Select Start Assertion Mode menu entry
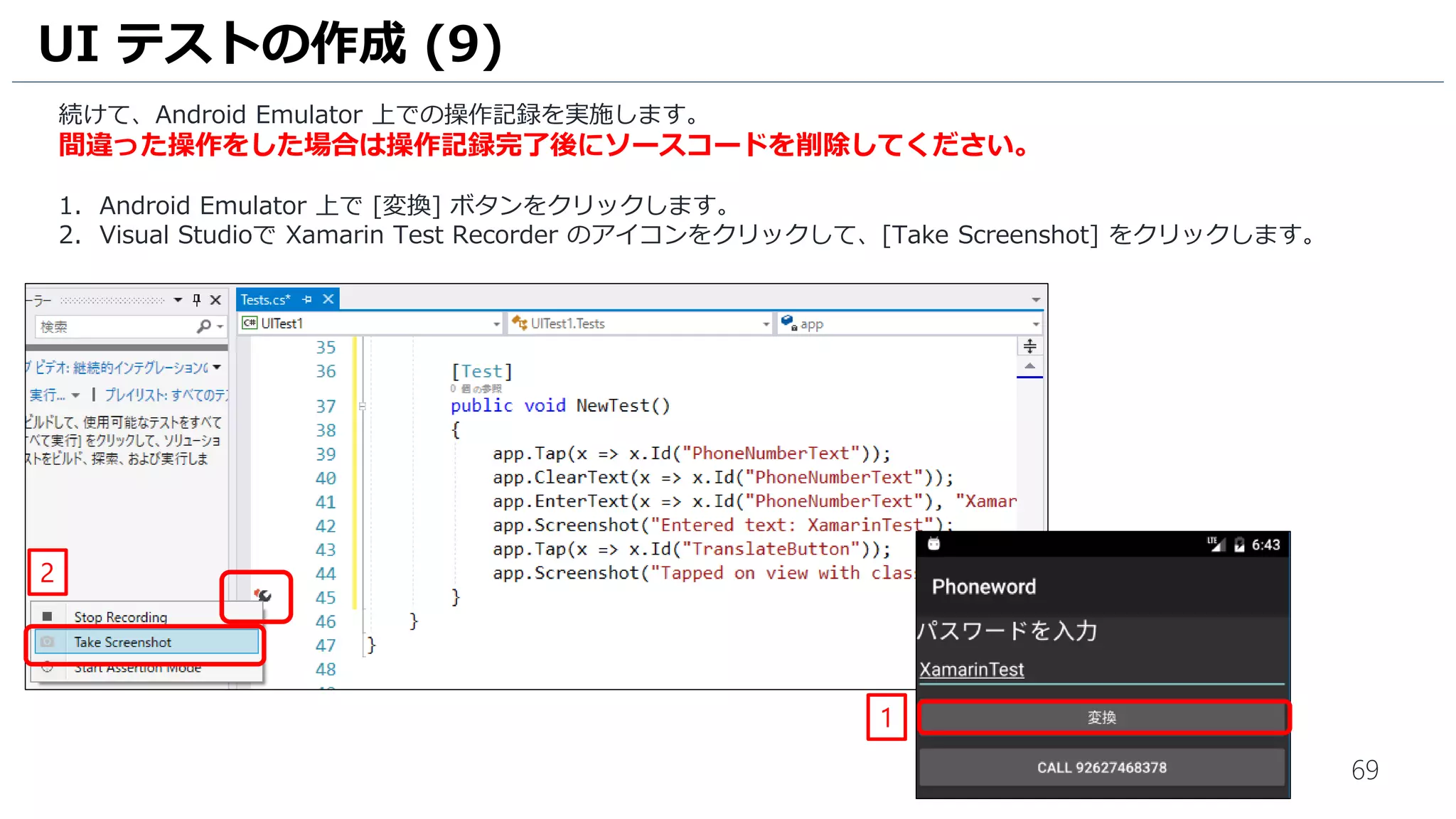 [146, 668]
